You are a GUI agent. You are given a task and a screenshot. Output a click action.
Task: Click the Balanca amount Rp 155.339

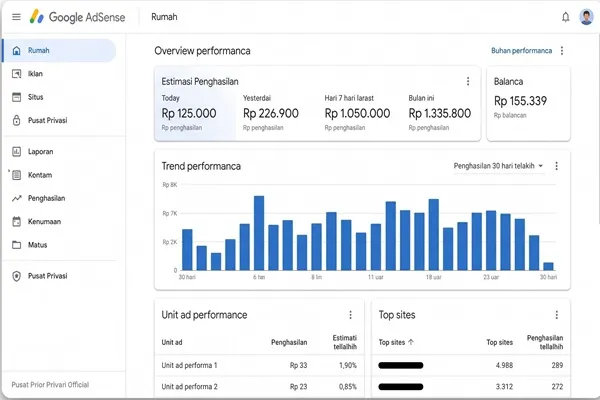520,101
